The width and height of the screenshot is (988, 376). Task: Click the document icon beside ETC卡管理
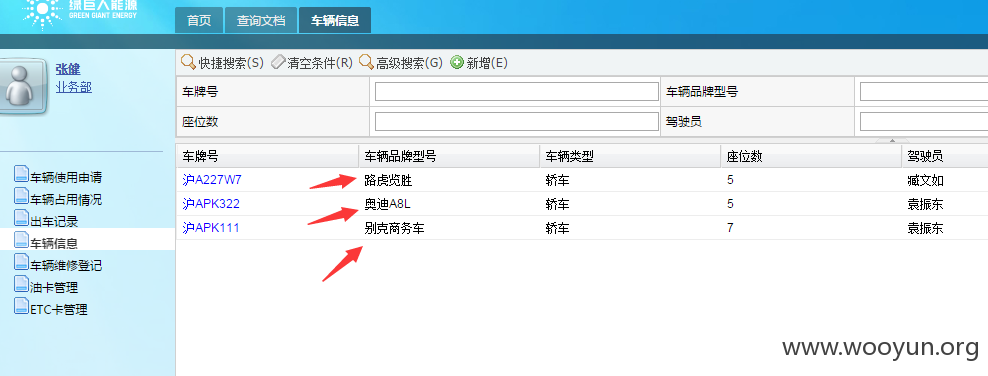pyautogui.click(x=21, y=307)
